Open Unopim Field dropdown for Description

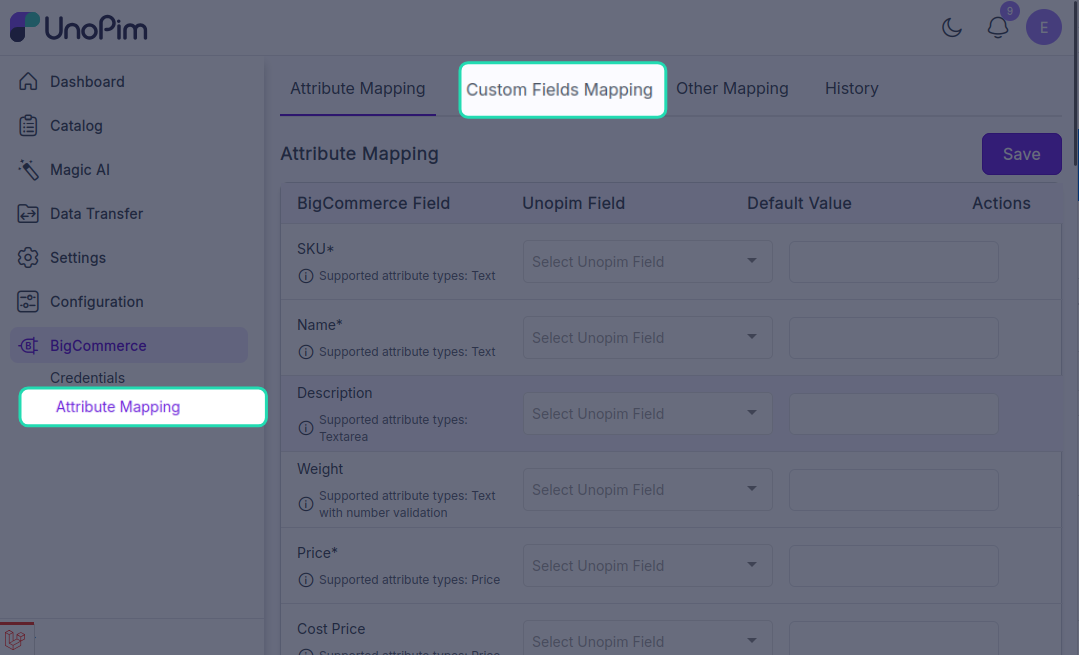tap(648, 414)
